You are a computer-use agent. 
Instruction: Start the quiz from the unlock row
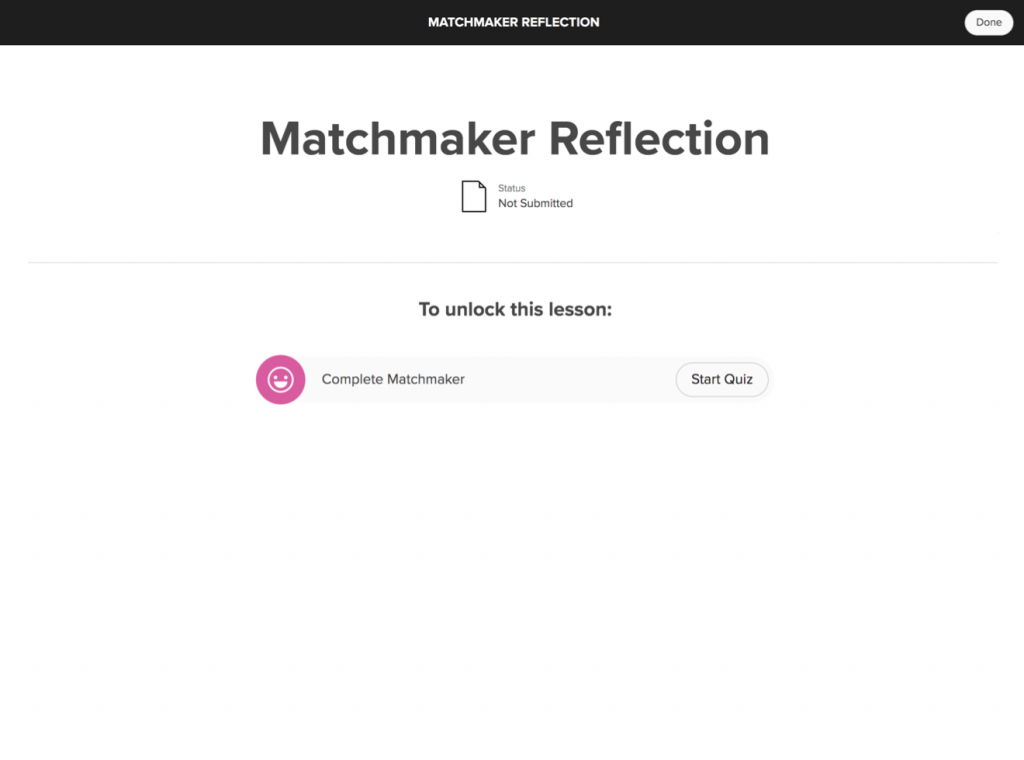point(722,379)
